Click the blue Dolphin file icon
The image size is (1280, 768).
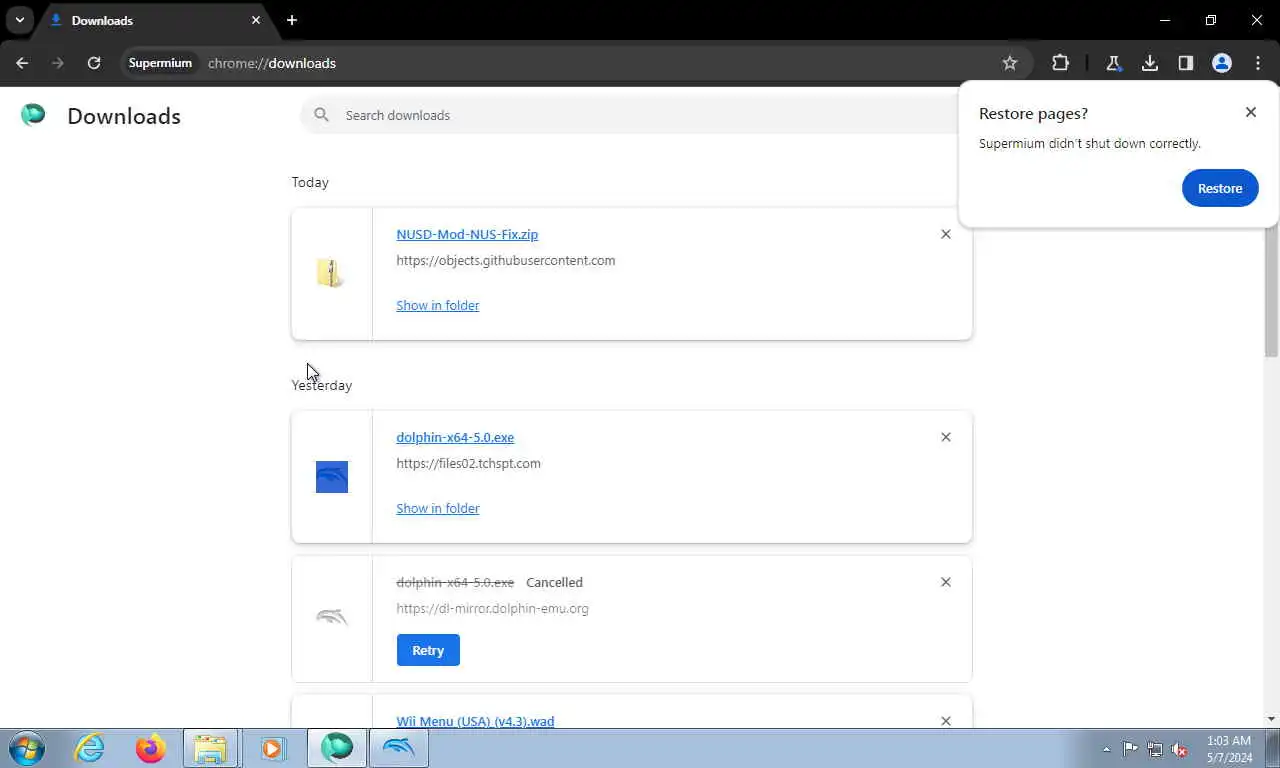pos(332,477)
